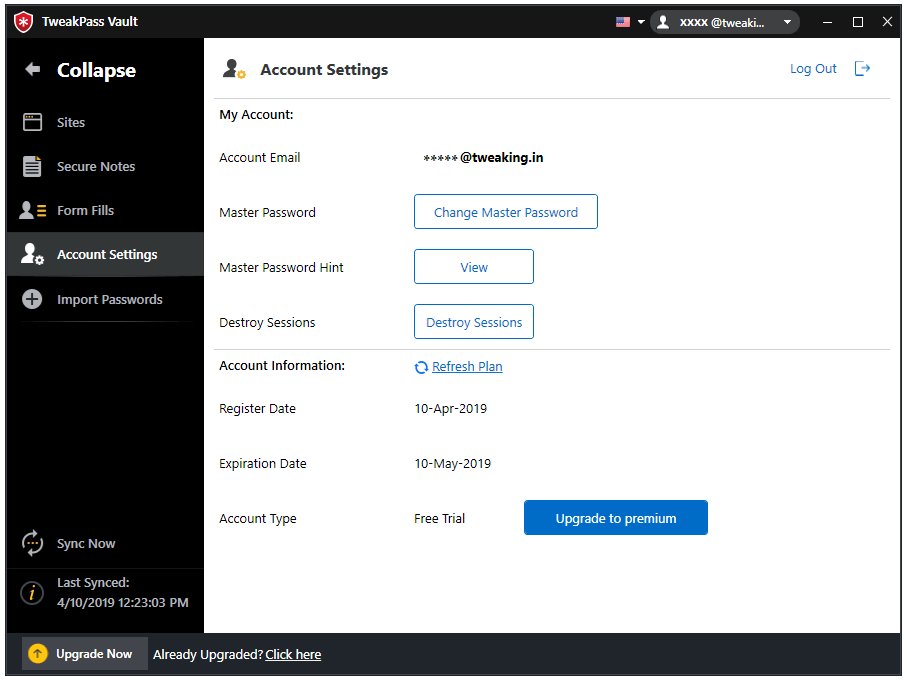
Task: Click the Account Settings header icon
Action: (x=234, y=69)
